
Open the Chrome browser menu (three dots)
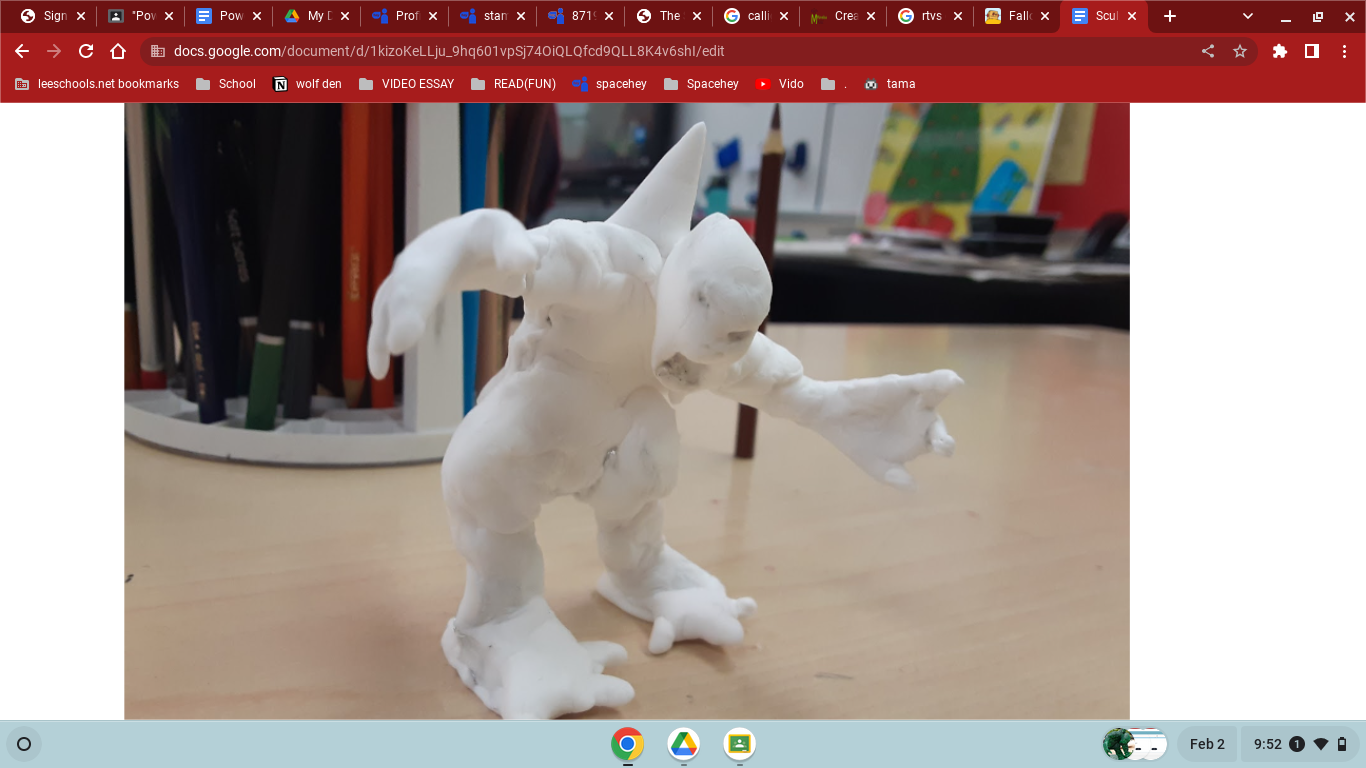(x=1345, y=51)
